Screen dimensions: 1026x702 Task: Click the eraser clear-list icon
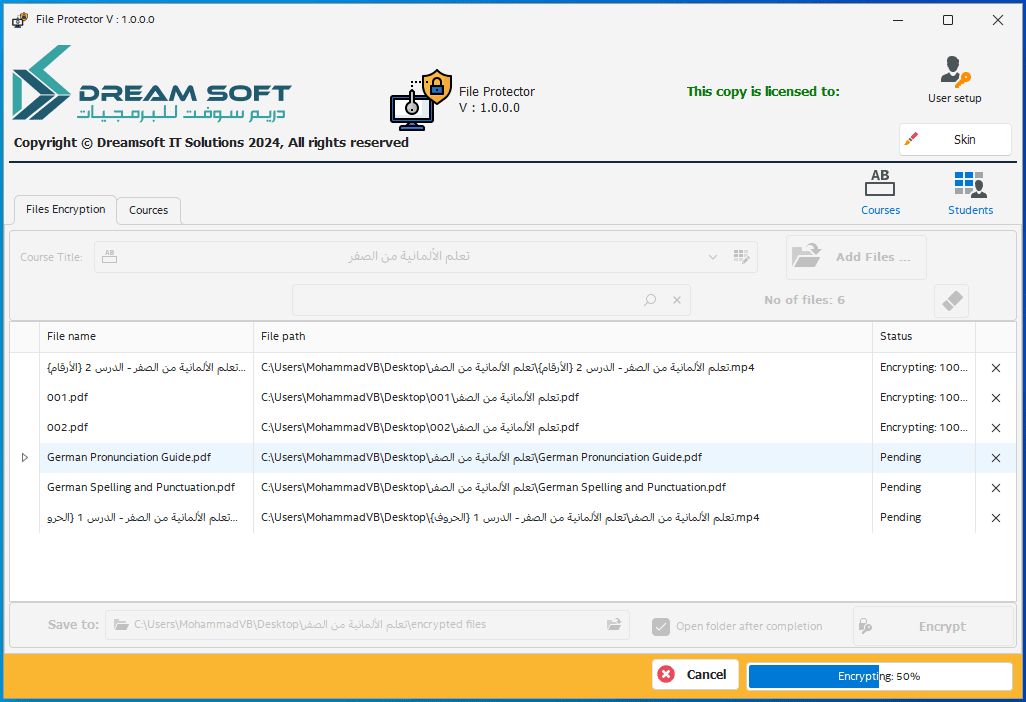(951, 300)
